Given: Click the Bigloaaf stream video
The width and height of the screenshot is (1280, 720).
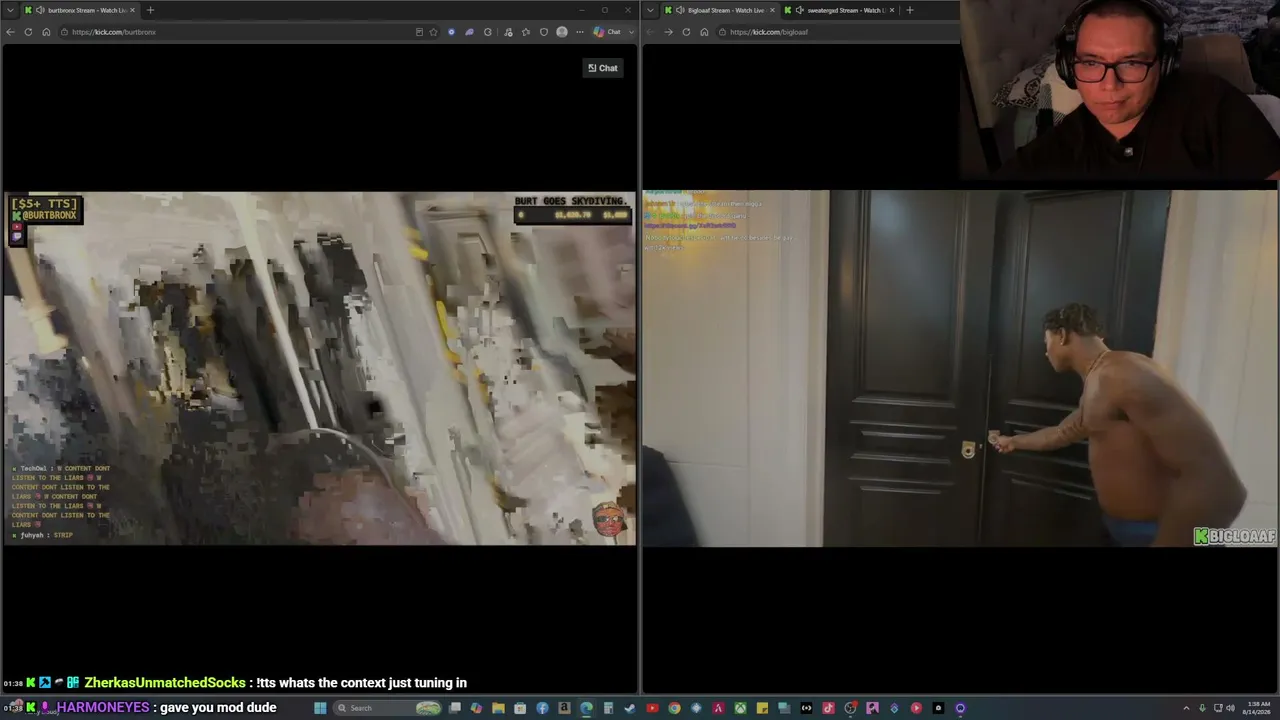Looking at the screenshot, I should point(960,368).
